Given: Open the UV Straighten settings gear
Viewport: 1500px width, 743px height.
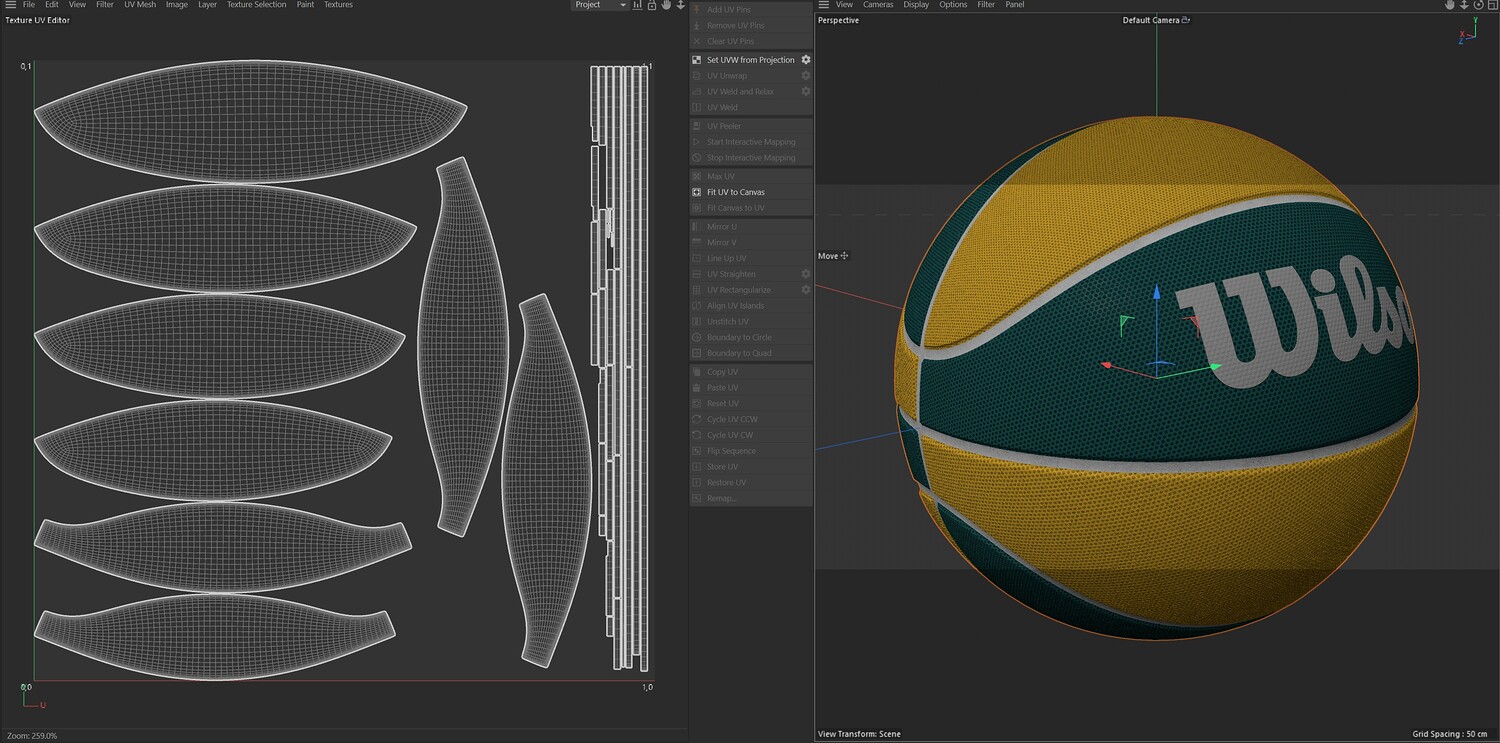Looking at the screenshot, I should 806,274.
